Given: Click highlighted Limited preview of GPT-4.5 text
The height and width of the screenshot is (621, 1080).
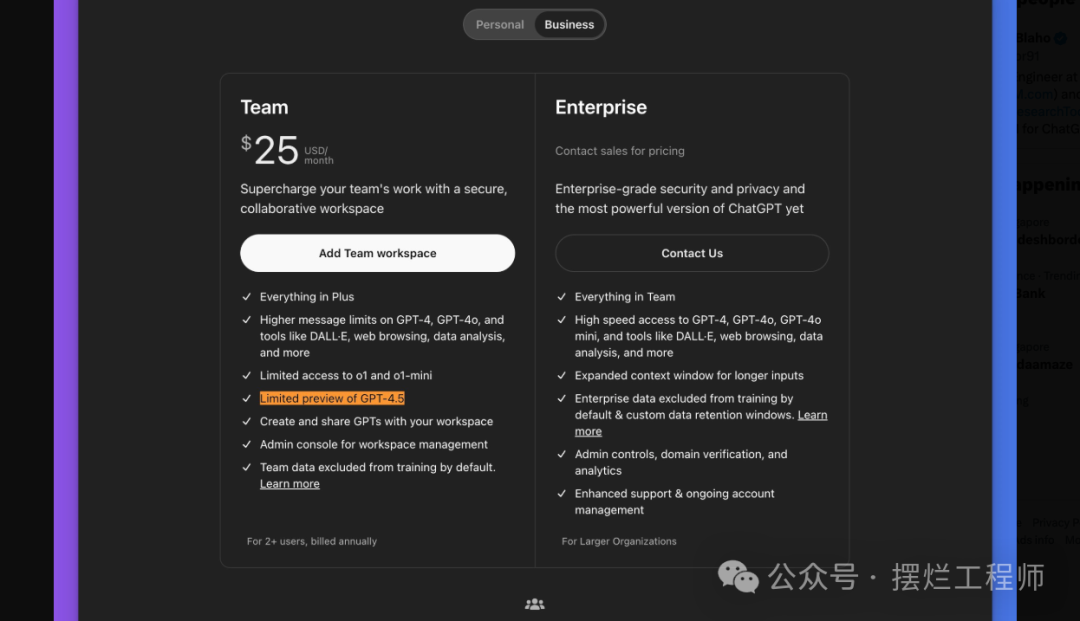Looking at the screenshot, I should 332,398.
